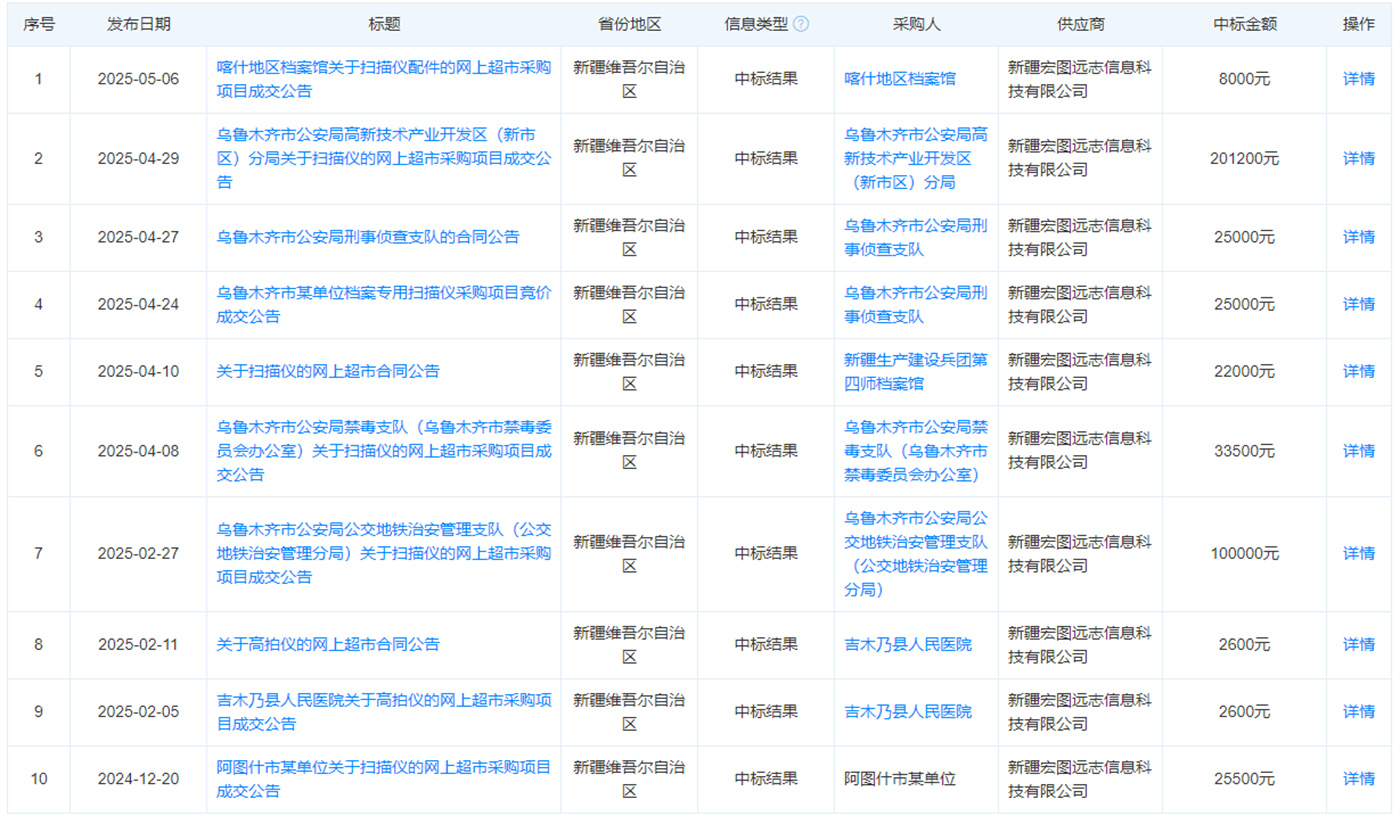Click purchaser 刑事侦查支队 in row 3
The image size is (1400, 824).
coord(916,237)
